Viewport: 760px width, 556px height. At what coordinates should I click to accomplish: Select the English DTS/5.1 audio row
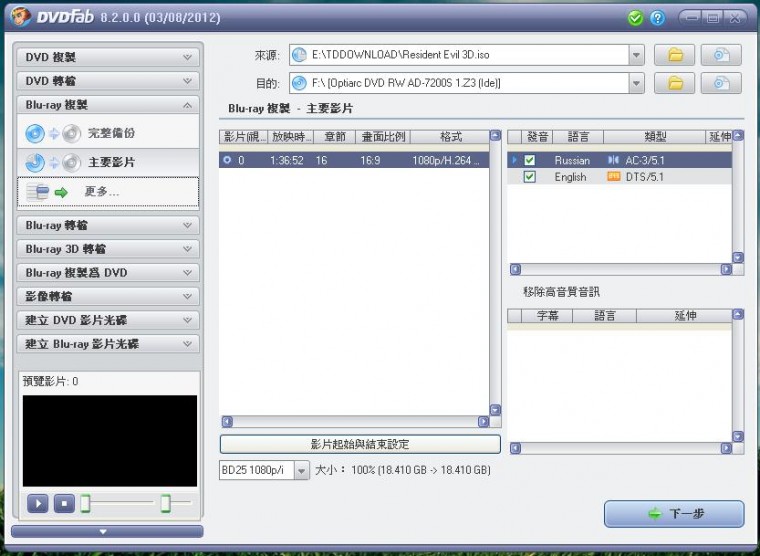[619, 177]
